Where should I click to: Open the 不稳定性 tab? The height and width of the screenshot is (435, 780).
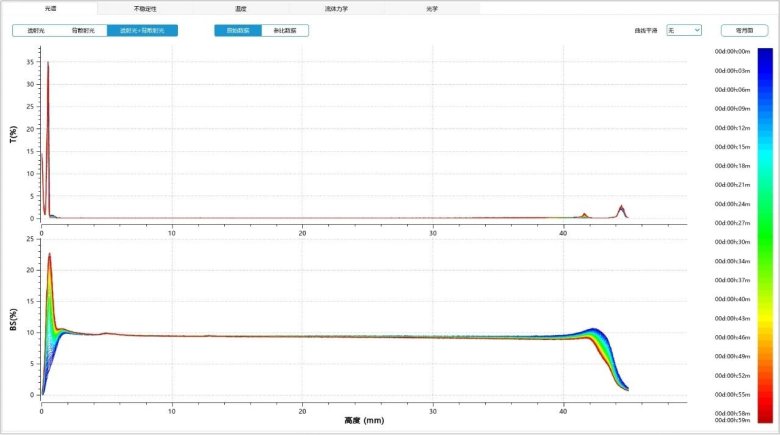(x=147, y=8)
